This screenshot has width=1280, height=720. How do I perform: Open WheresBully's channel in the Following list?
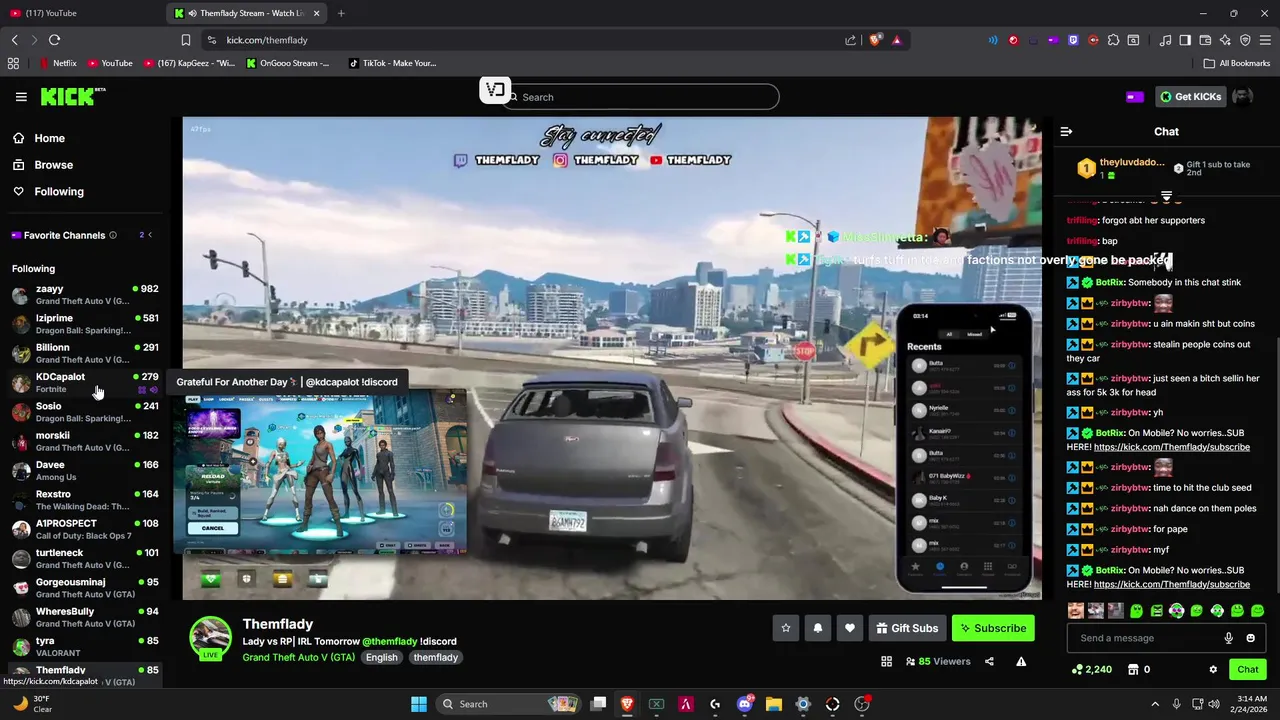coord(84,617)
